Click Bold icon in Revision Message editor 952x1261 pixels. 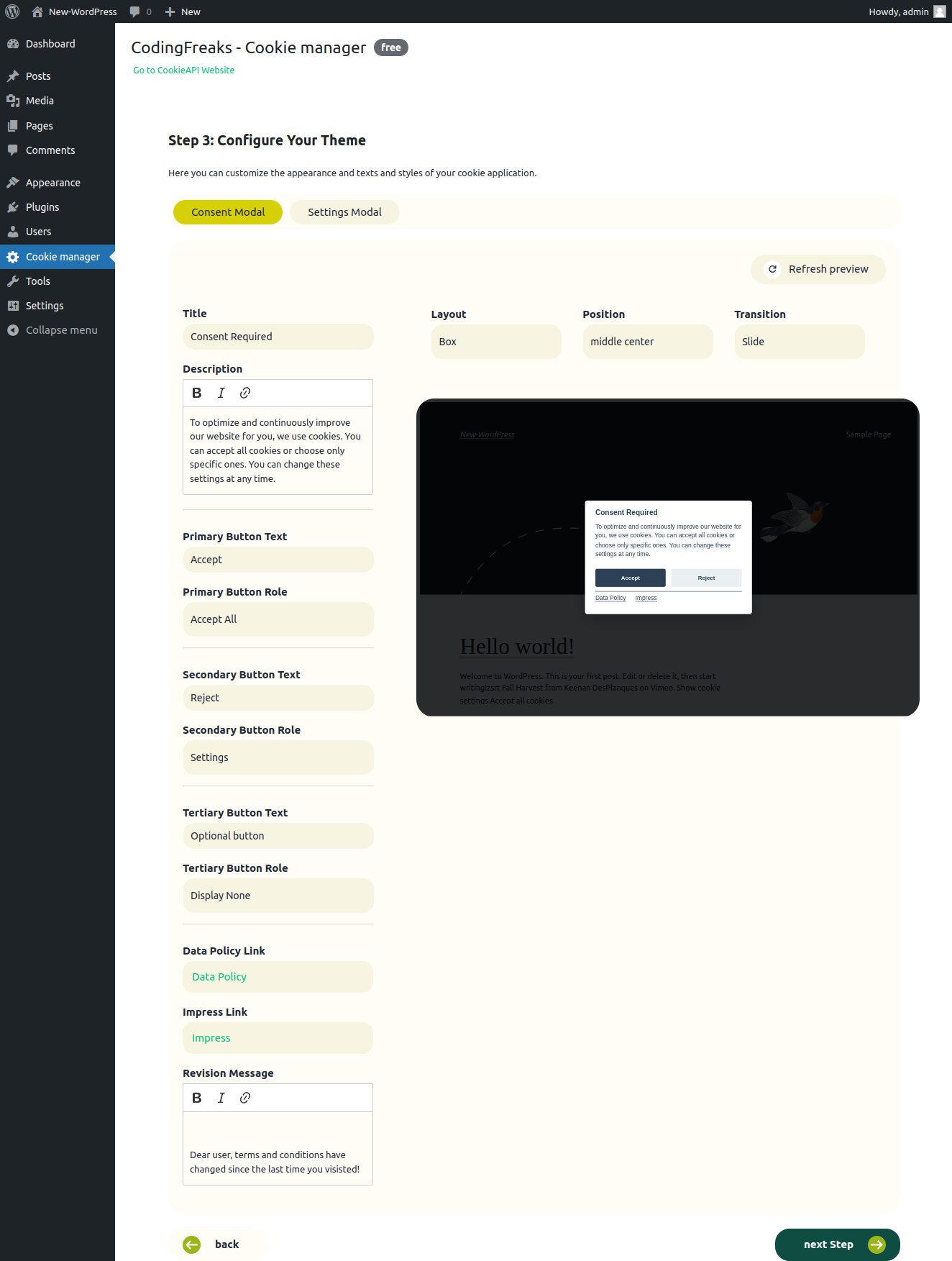coord(196,1098)
